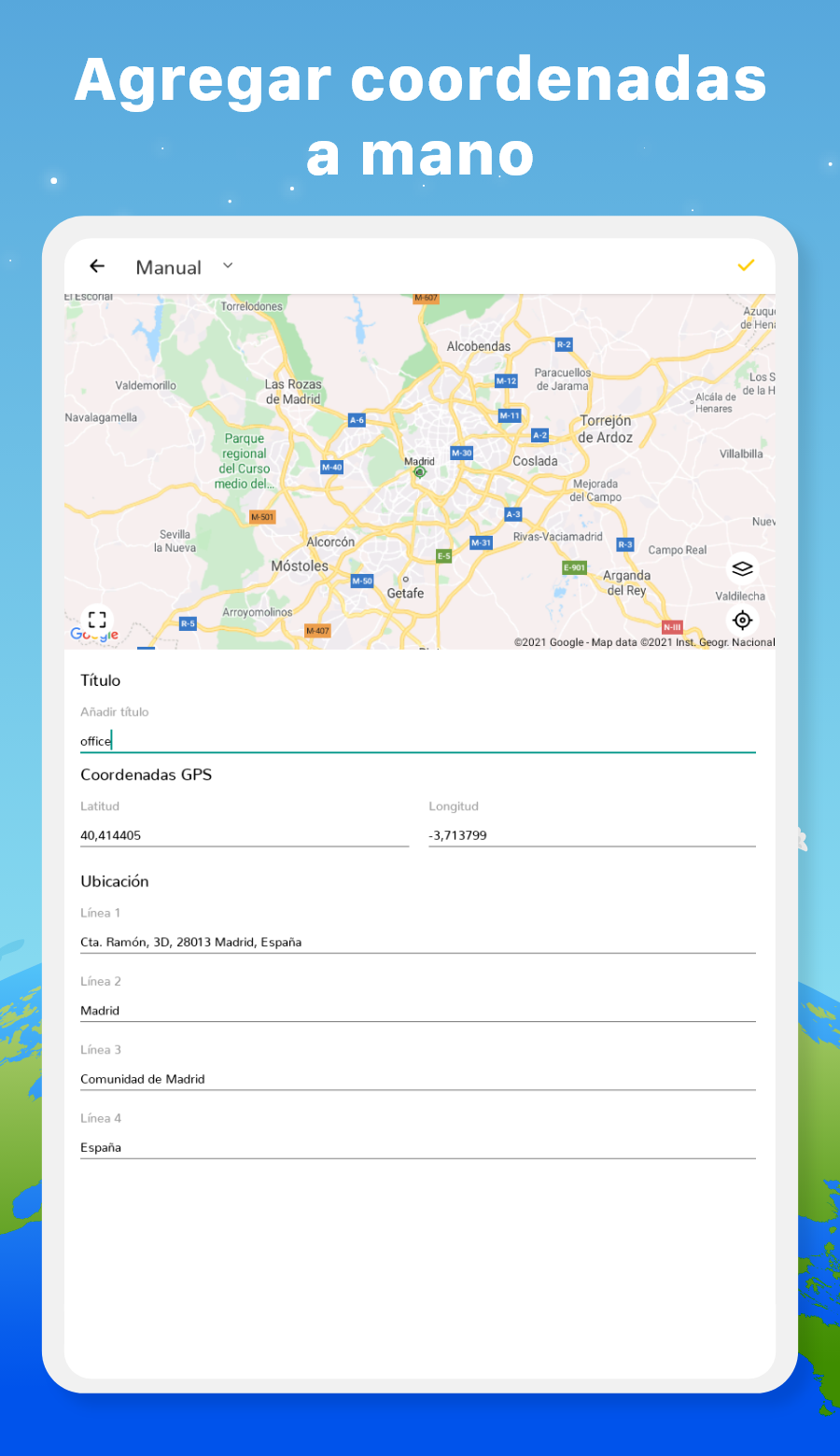The image size is (840, 1456).
Task: Click the Madrid location marker on map
Action: (x=419, y=472)
